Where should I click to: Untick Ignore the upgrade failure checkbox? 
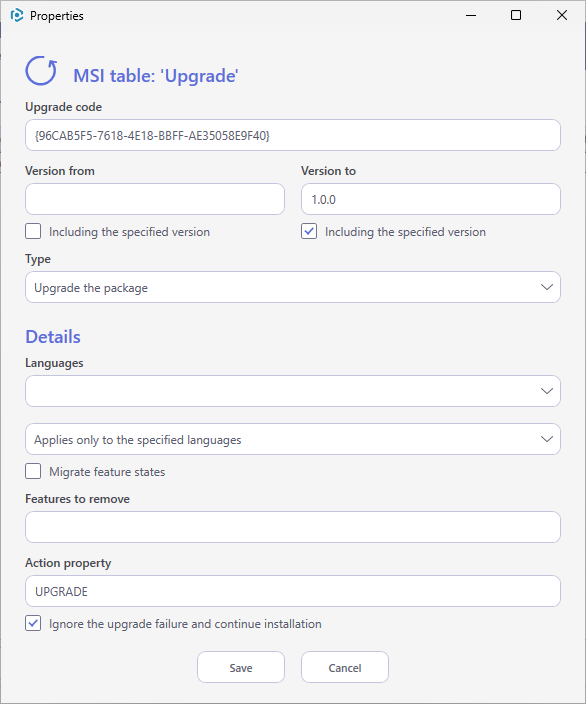(x=33, y=623)
